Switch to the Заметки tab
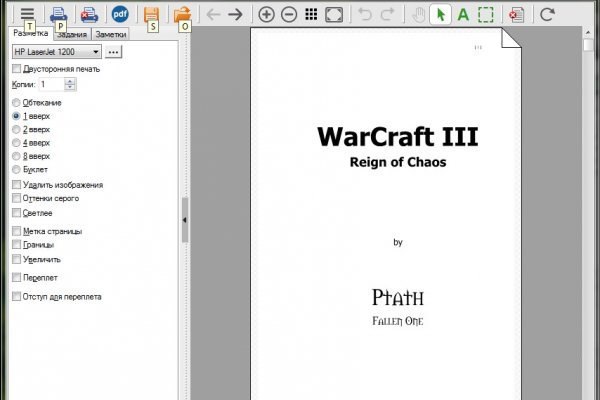 (x=111, y=34)
